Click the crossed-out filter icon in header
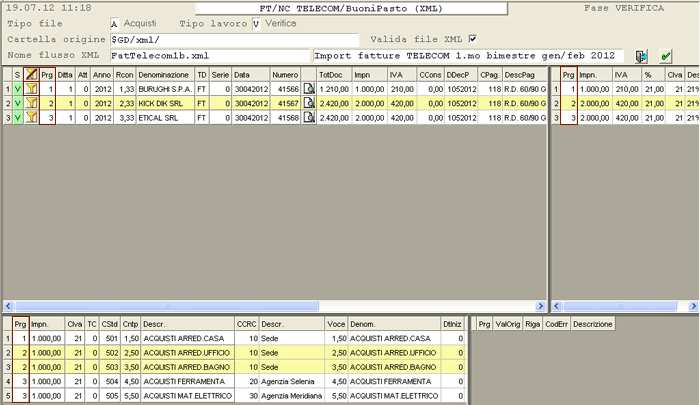The height and width of the screenshot is (405, 700). tap(31, 75)
